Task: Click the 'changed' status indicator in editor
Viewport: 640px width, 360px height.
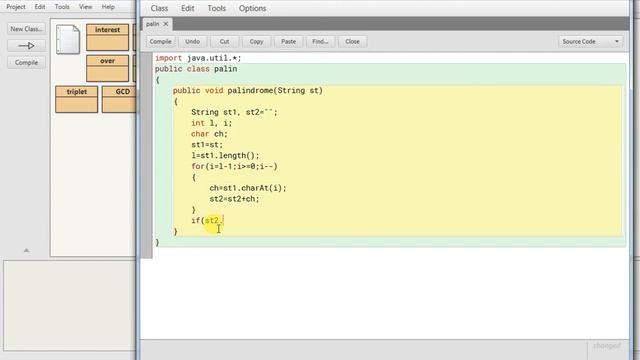Action: coord(607,346)
